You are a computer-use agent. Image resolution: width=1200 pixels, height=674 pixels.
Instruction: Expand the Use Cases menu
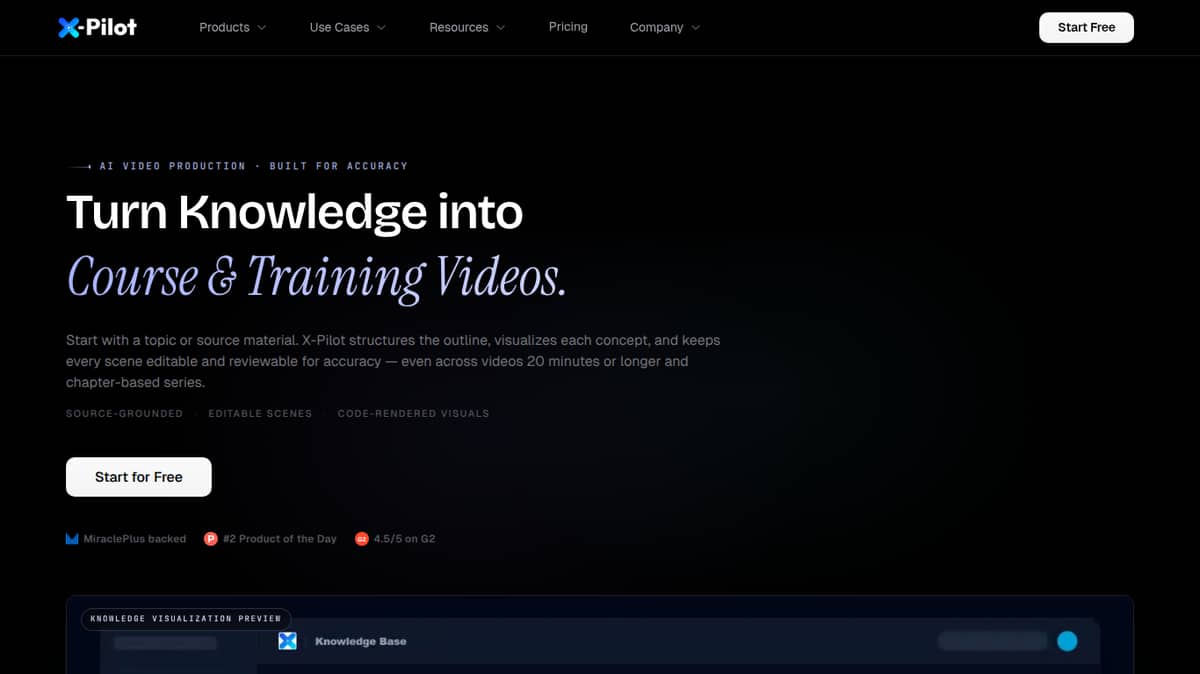coord(348,27)
